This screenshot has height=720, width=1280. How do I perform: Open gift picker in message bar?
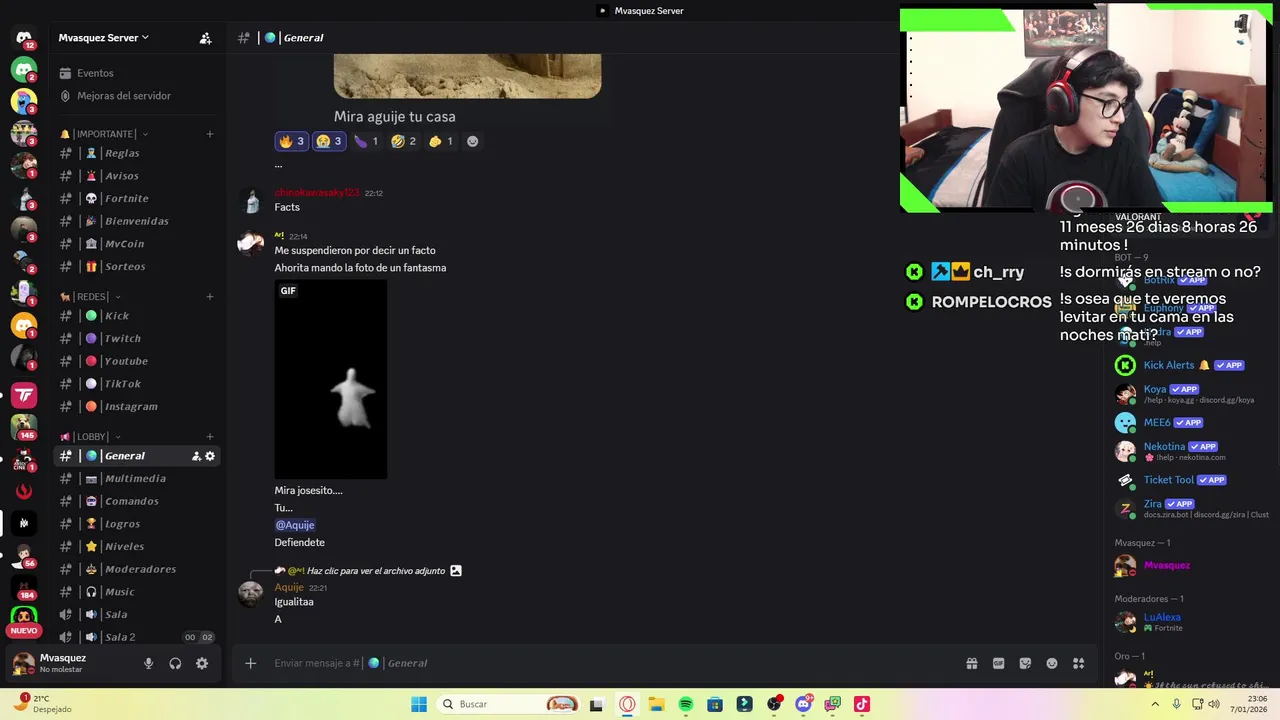point(971,663)
